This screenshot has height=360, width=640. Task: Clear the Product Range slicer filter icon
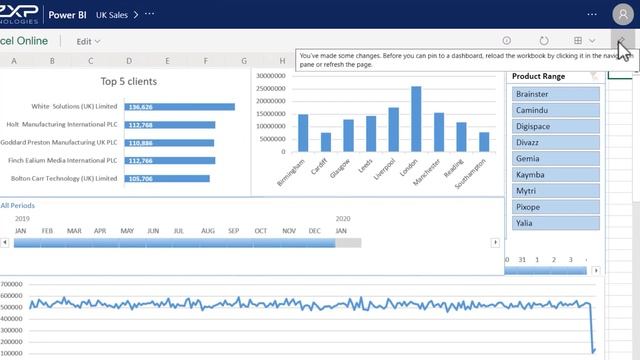(594, 76)
